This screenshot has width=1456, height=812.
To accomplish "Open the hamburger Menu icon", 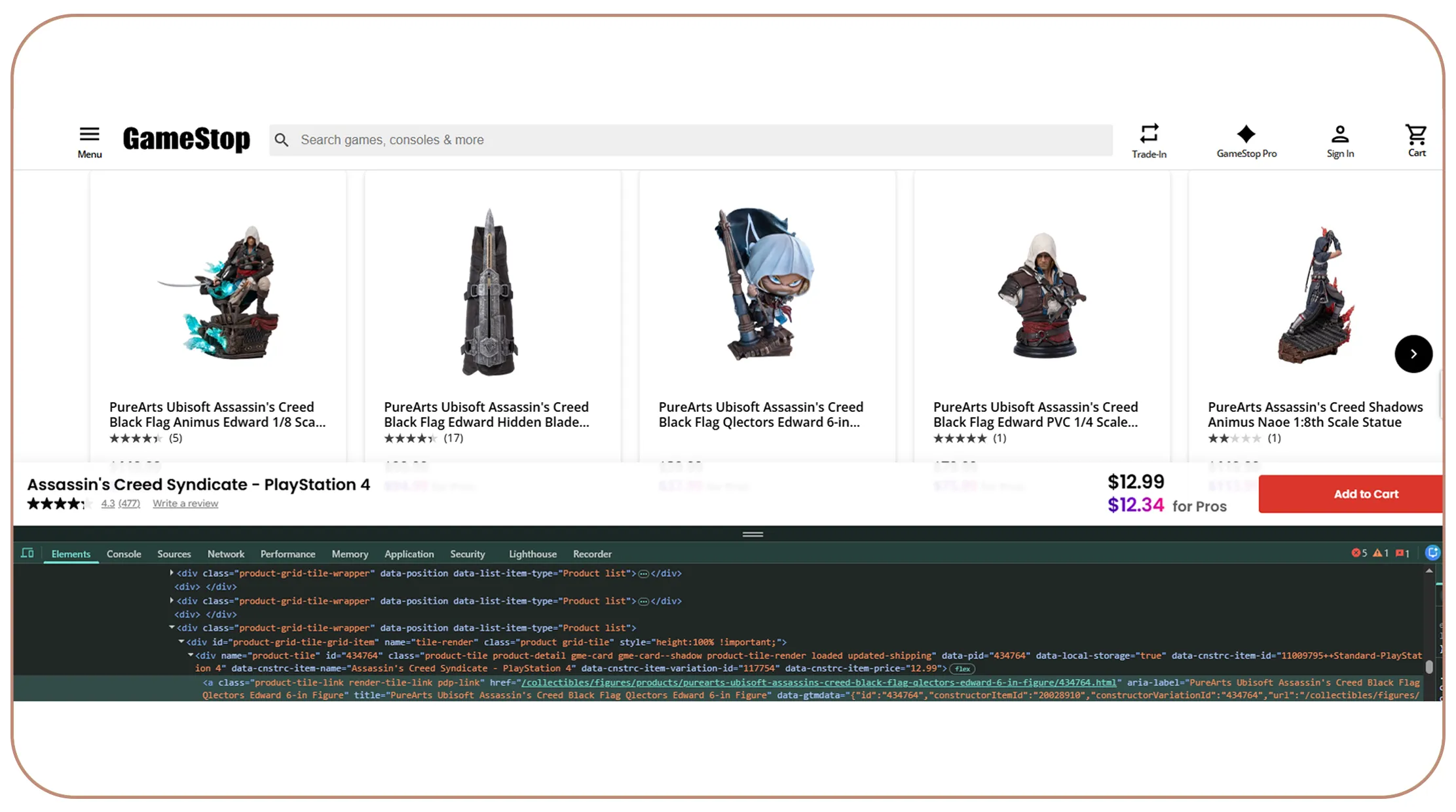I will [90, 134].
